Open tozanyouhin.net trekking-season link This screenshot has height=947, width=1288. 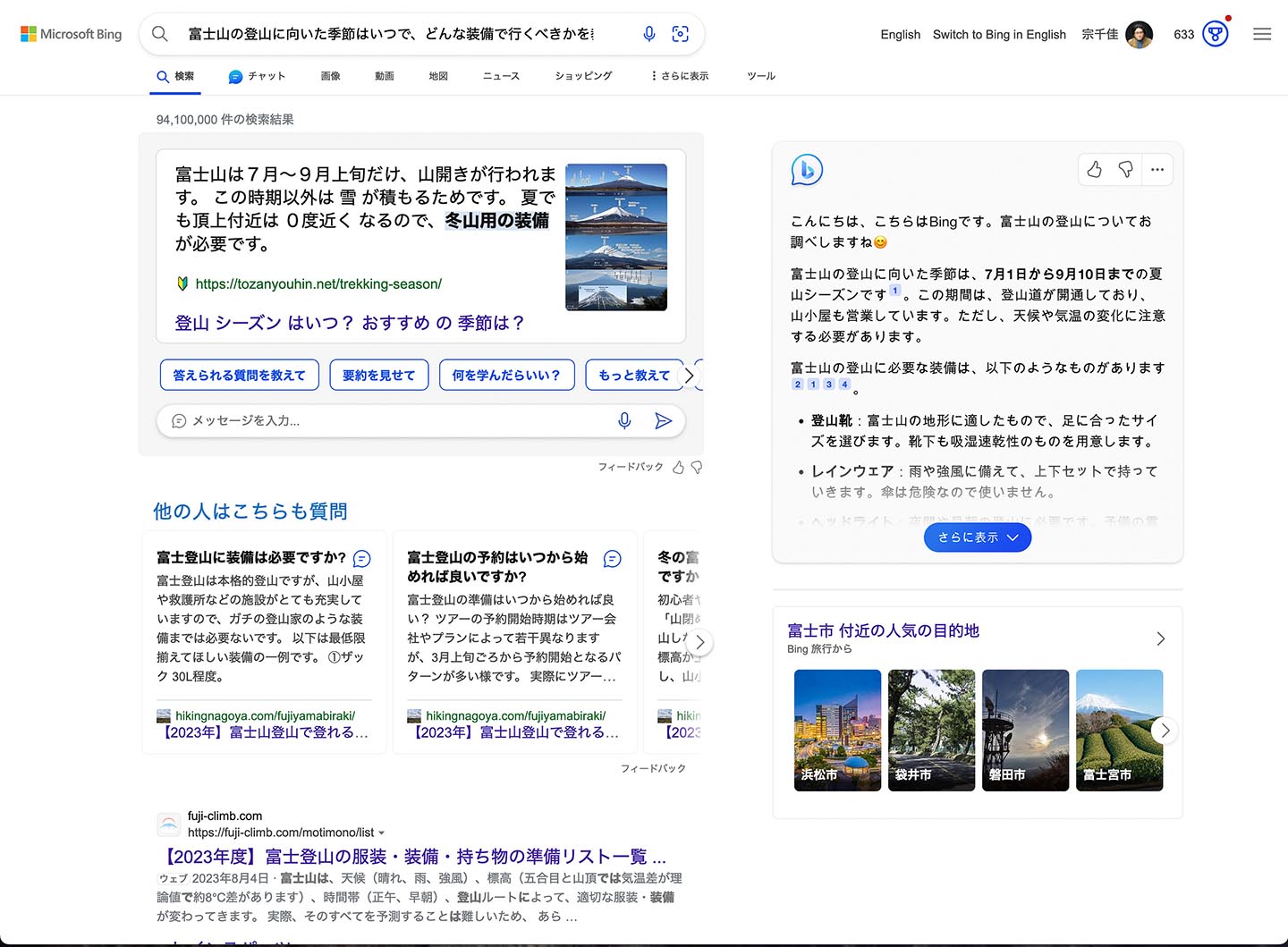coord(318,283)
